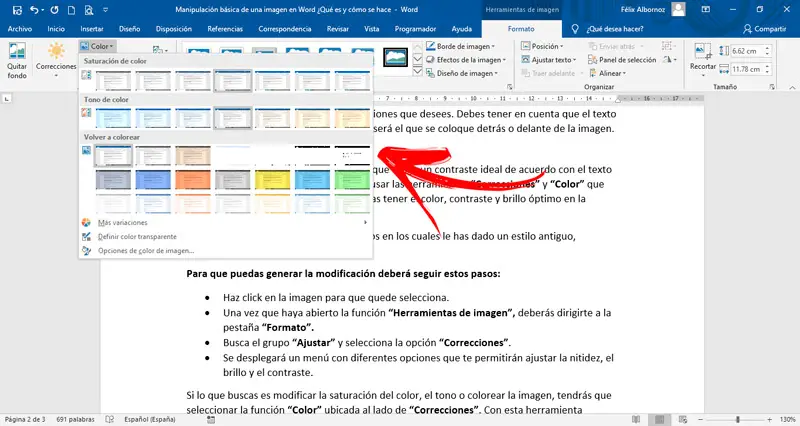Open the Panel de selección
Image resolution: width=800 pixels, height=426 pixels.
coord(622,60)
